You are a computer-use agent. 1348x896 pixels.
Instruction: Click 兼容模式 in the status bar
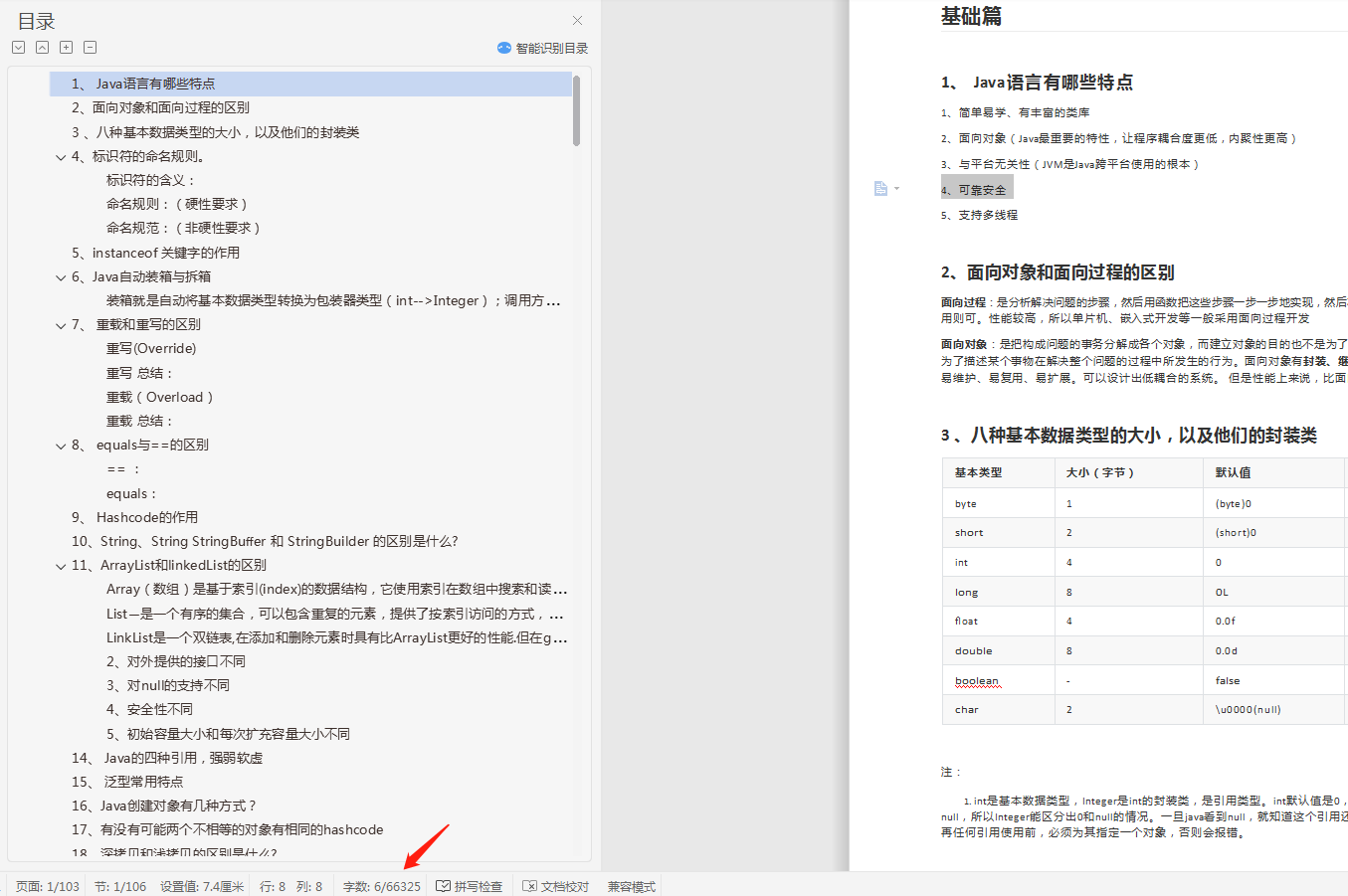(x=632, y=886)
